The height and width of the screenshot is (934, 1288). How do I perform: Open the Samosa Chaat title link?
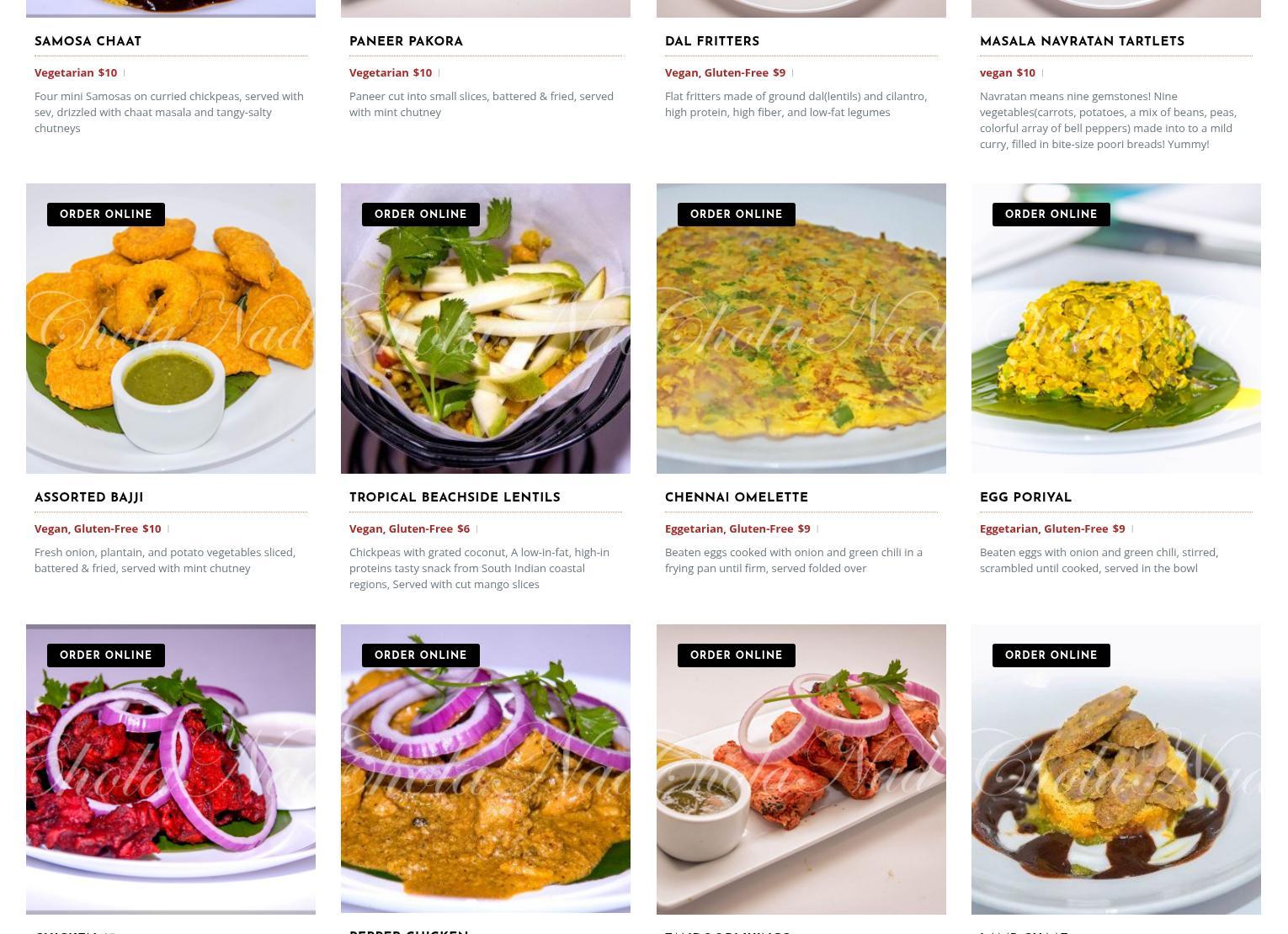click(88, 42)
